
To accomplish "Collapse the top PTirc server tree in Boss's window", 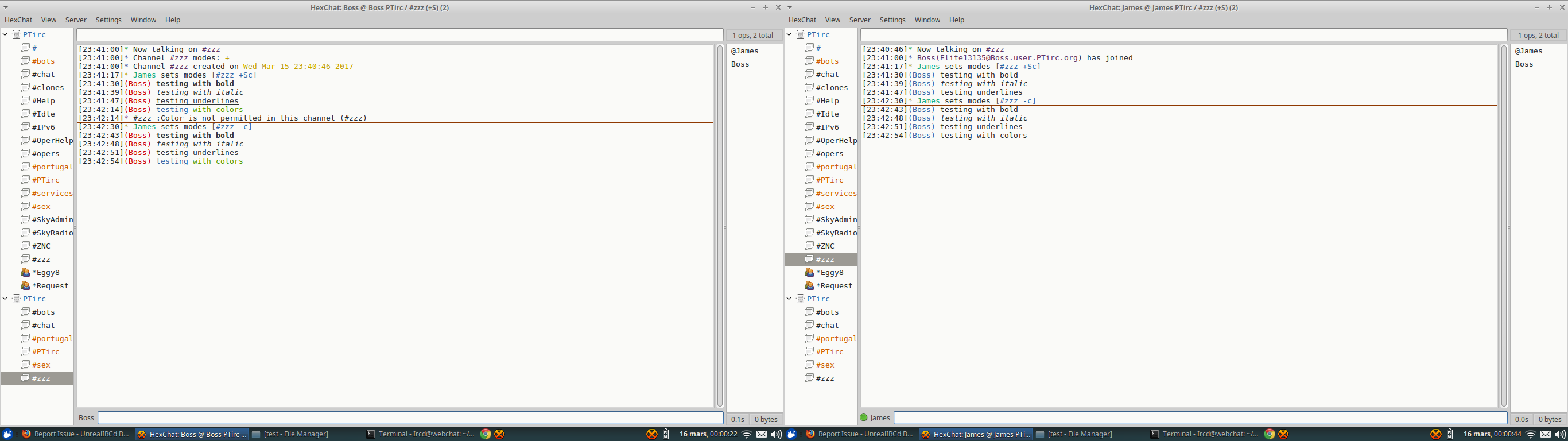I will click(6, 34).
